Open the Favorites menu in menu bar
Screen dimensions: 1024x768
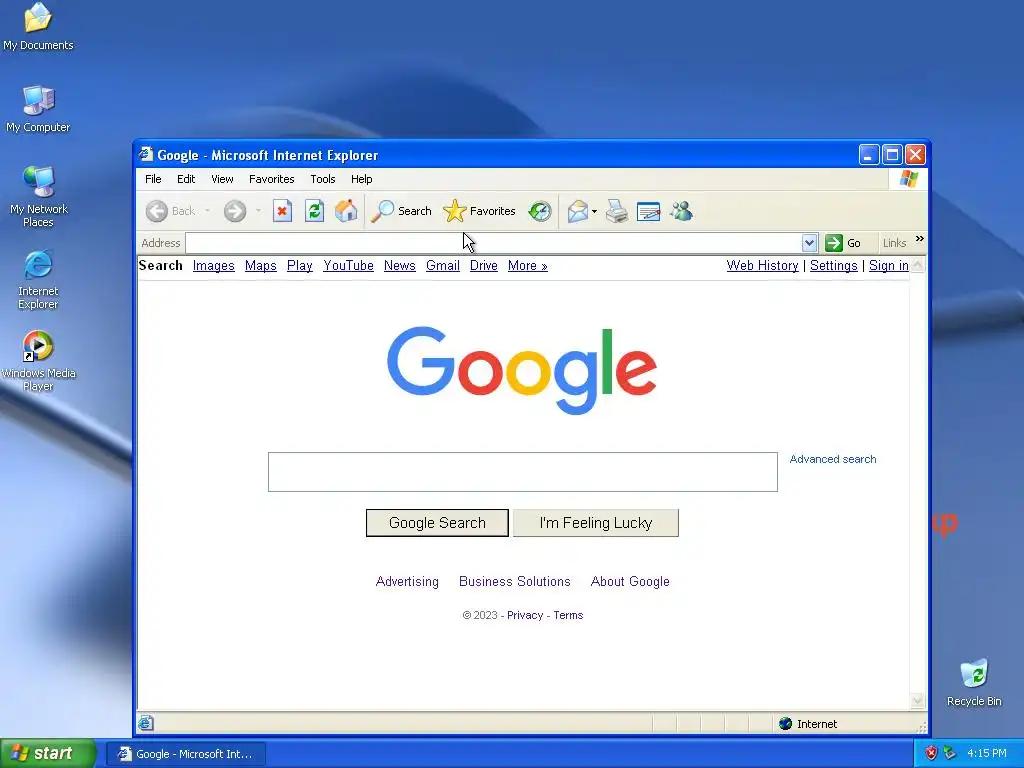tap(272, 179)
